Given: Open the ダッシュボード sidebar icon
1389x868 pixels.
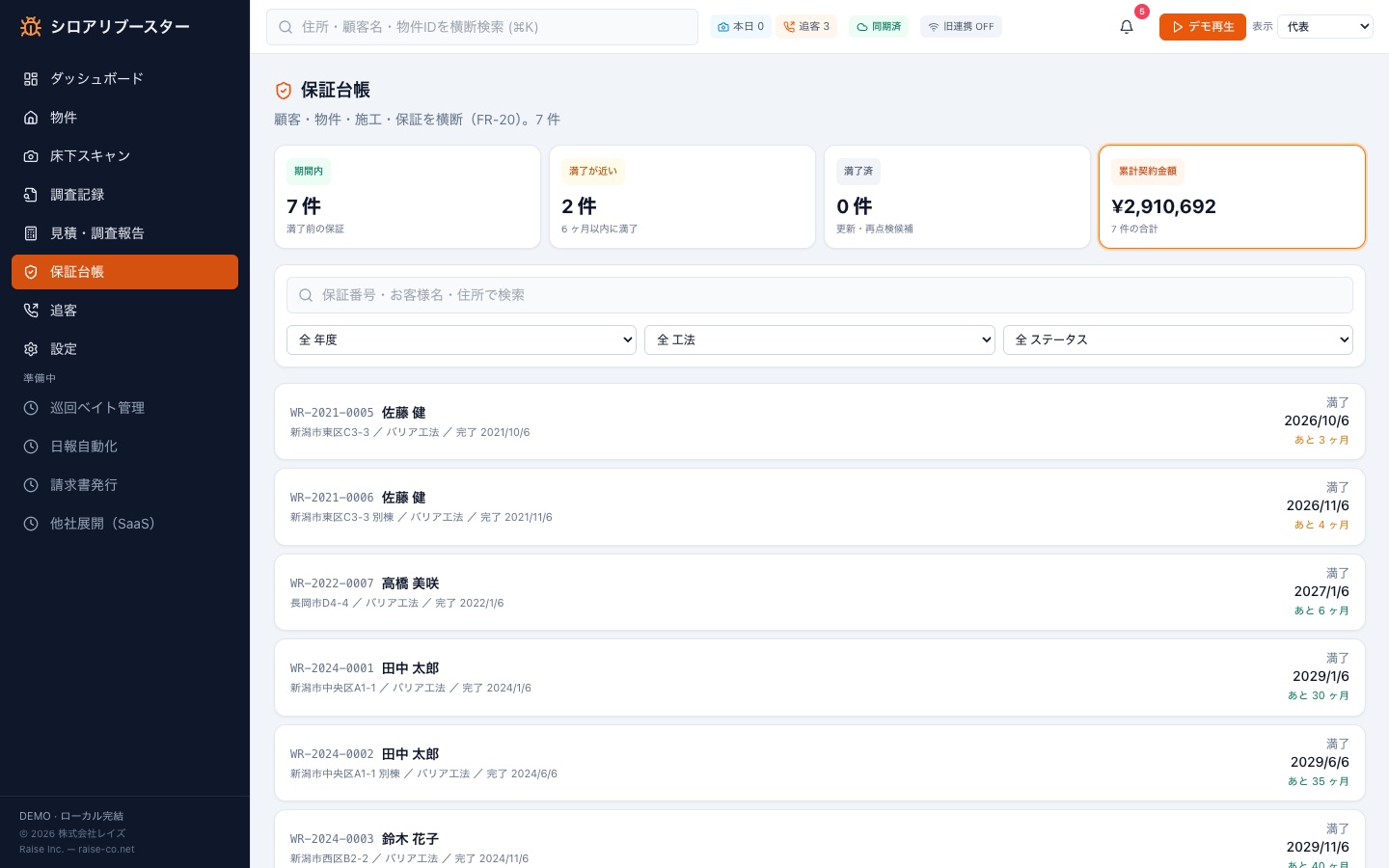Looking at the screenshot, I should point(31,79).
